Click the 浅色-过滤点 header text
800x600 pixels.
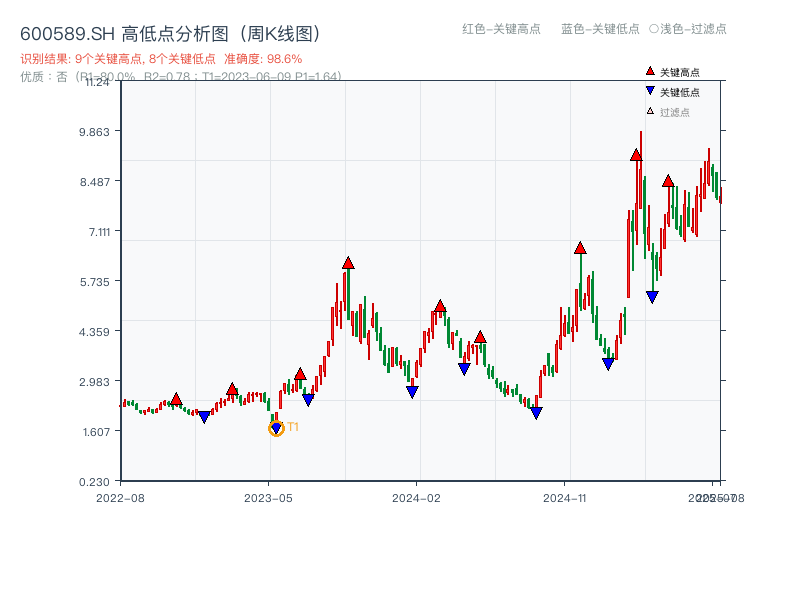(693, 29)
